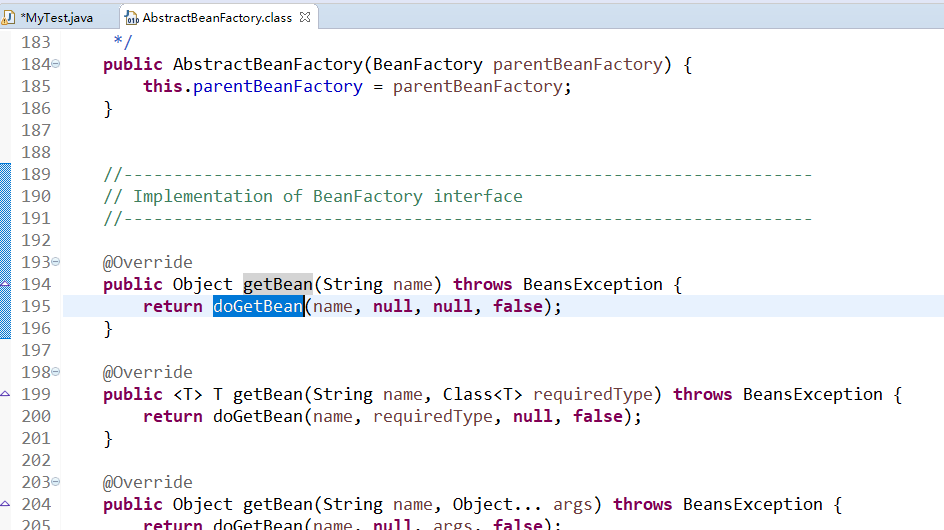This screenshot has height=530, width=944.
Task: Collapse the method fold at line 198
Action: (x=55, y=372)
